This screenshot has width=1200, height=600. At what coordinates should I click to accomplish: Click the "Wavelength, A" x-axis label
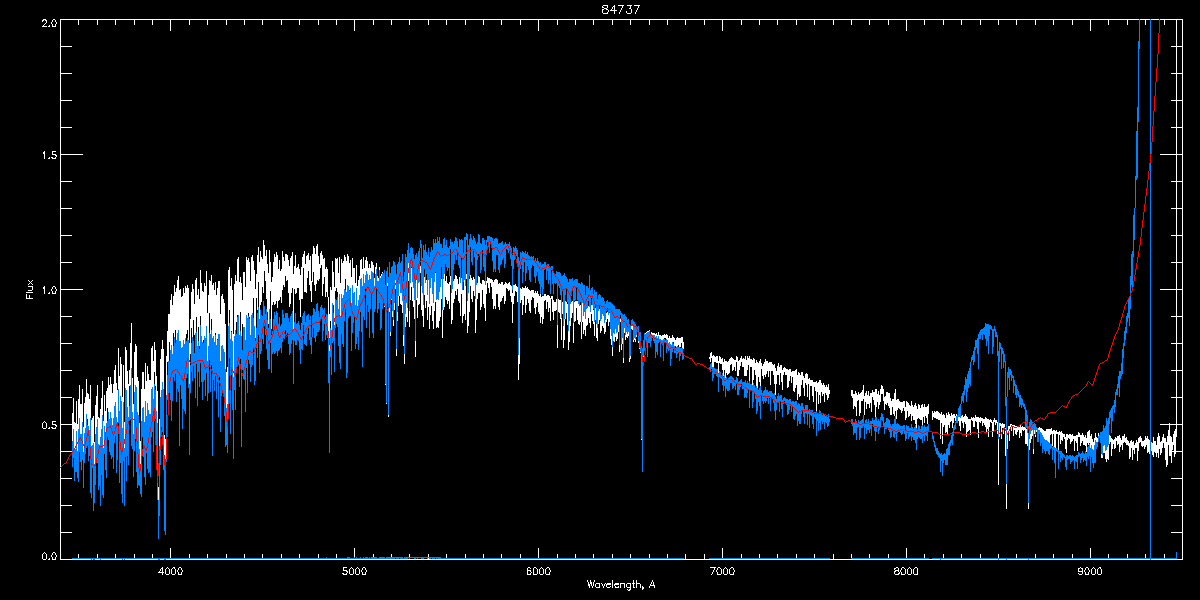click(621, 584)
